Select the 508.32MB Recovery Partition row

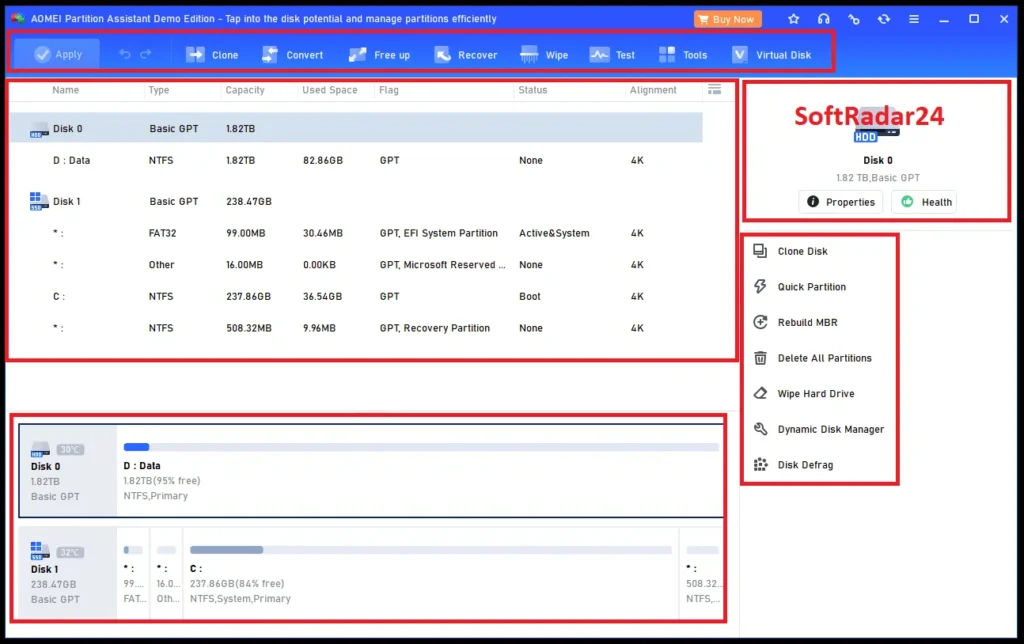click(x=356, y=328)
